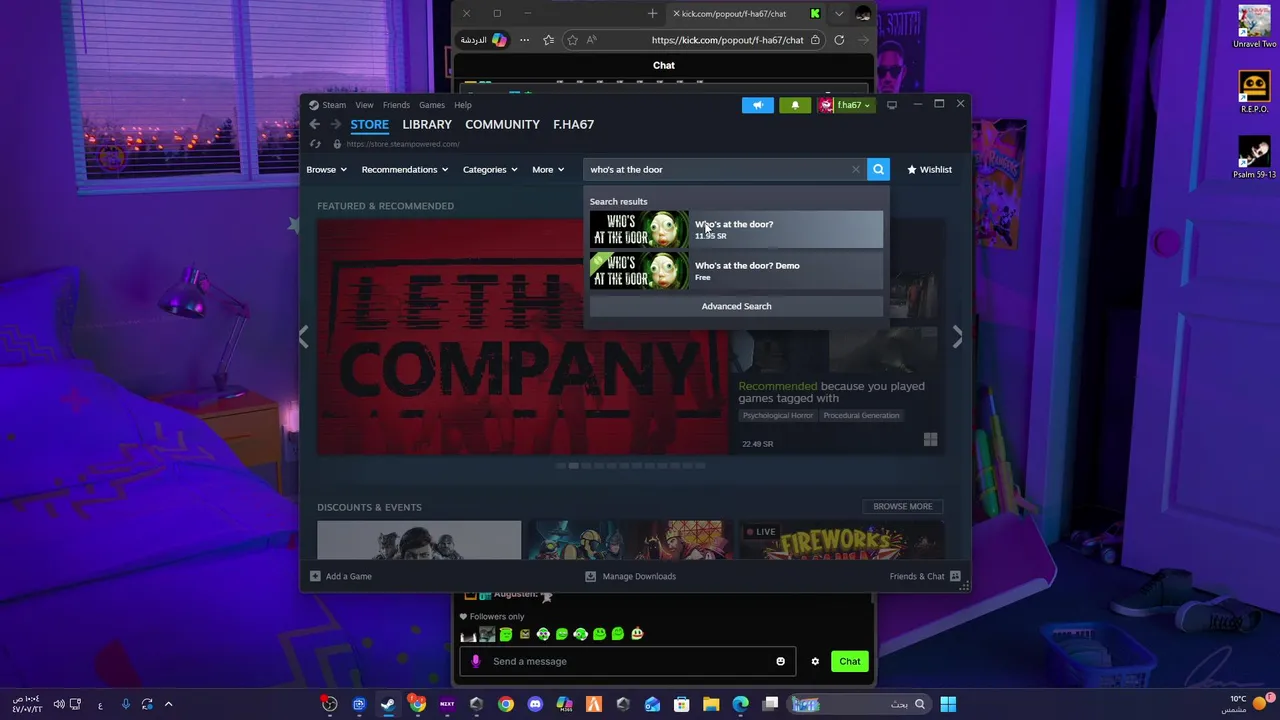Open the View menu
This screenshot has width=1280, height=720.
click(364, 105)
